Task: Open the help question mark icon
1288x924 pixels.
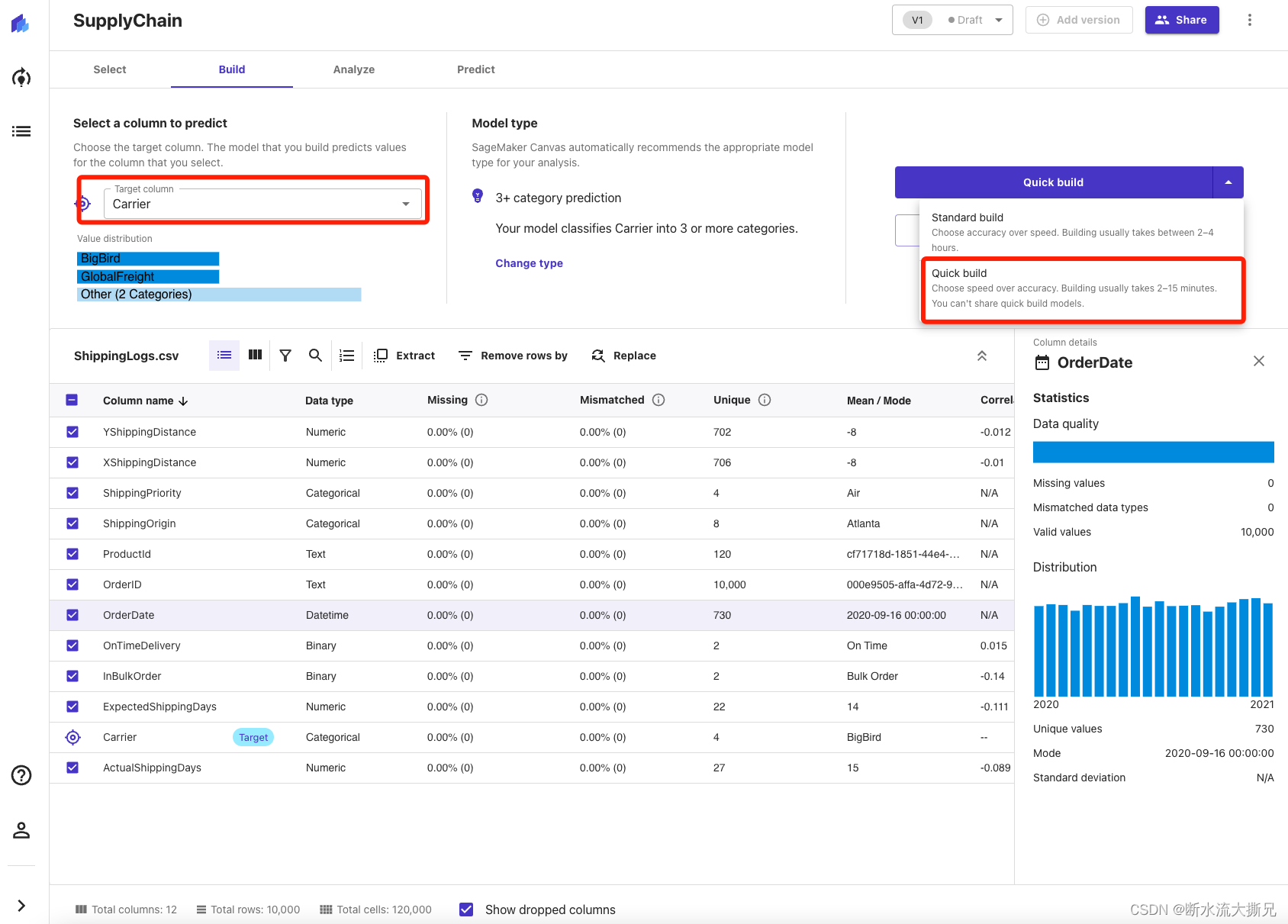Action: coord(21,775)
